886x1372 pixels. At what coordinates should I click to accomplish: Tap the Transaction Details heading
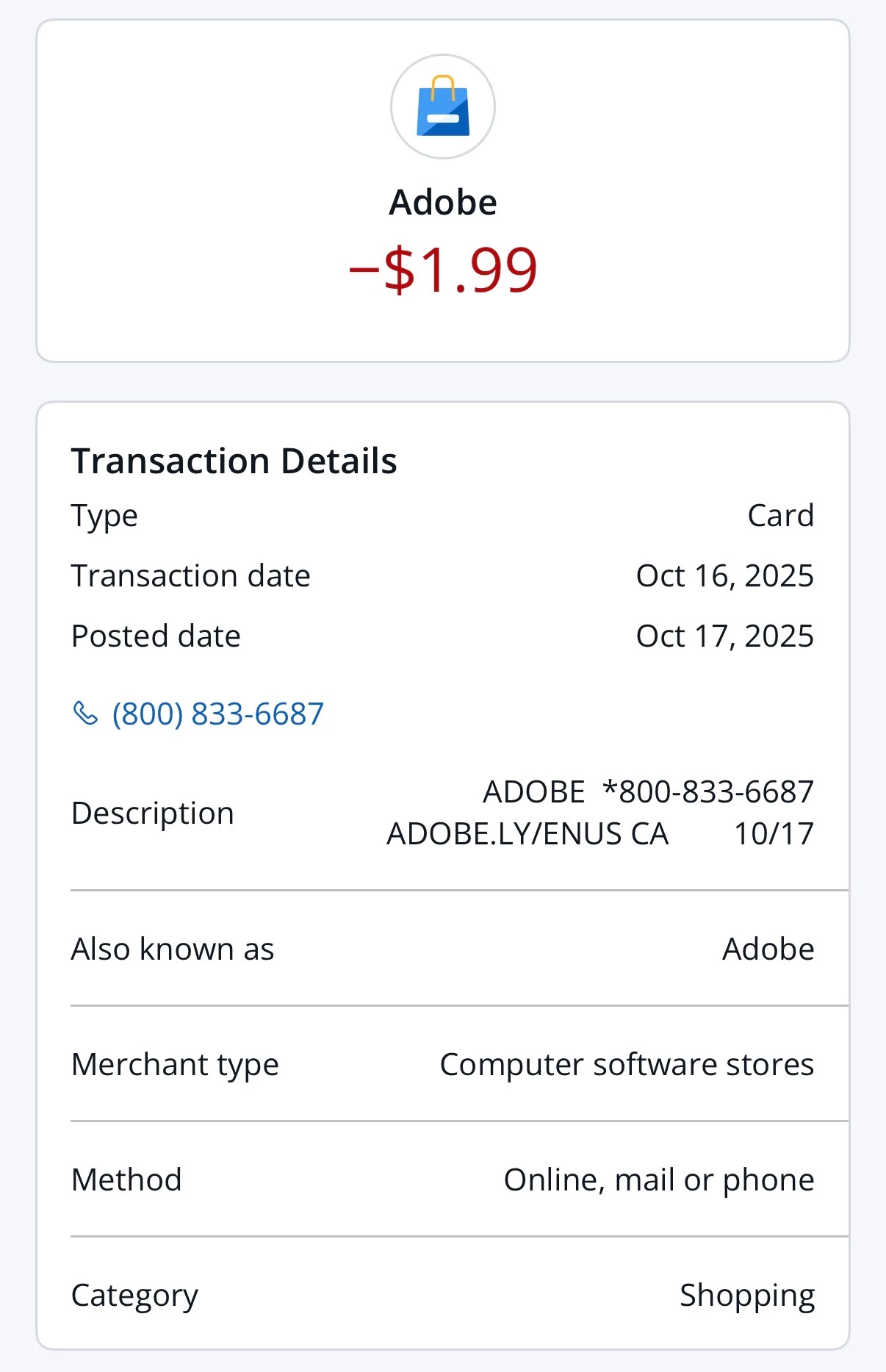click(234, 461)
